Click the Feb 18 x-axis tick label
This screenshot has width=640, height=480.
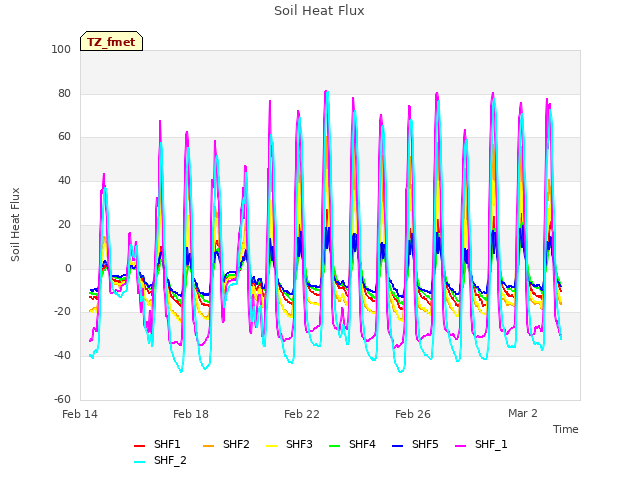click(191, 414)
